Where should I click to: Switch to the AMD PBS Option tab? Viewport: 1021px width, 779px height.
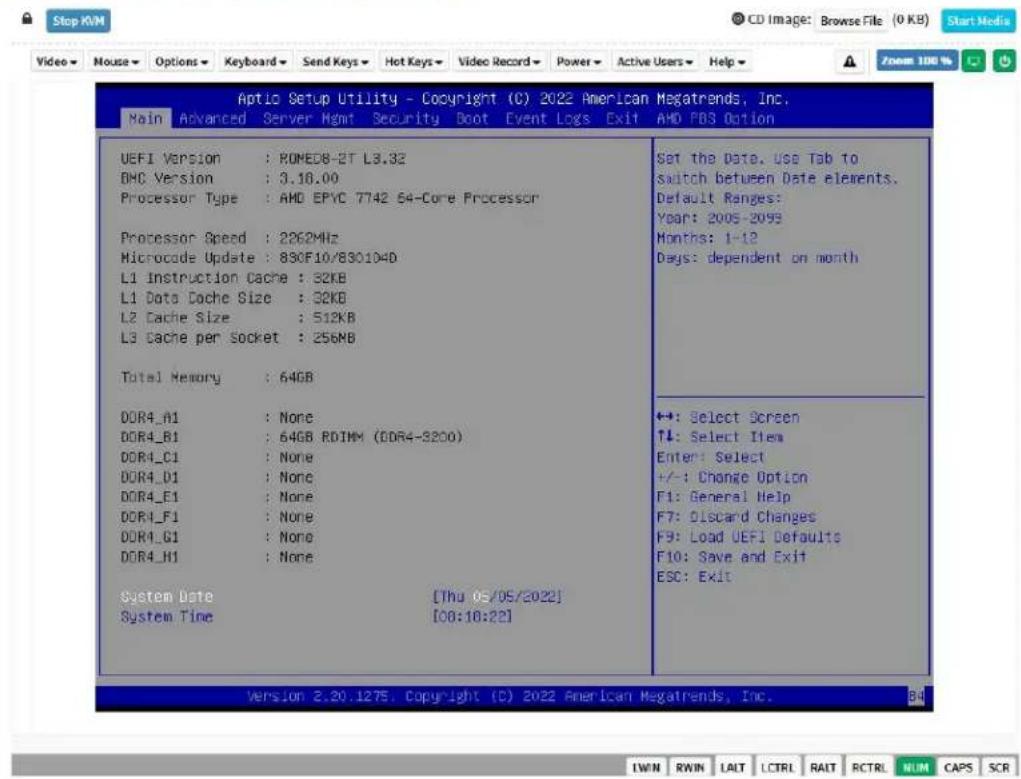pyautogui.click(x=715, y=119)
